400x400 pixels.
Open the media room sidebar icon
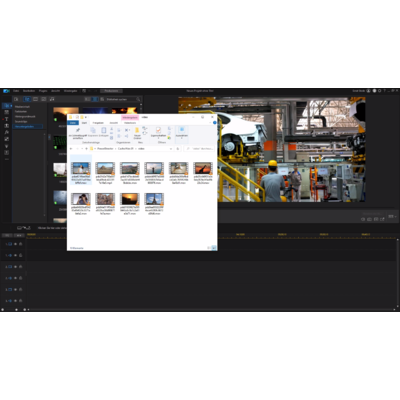click(x=7, y=106)
